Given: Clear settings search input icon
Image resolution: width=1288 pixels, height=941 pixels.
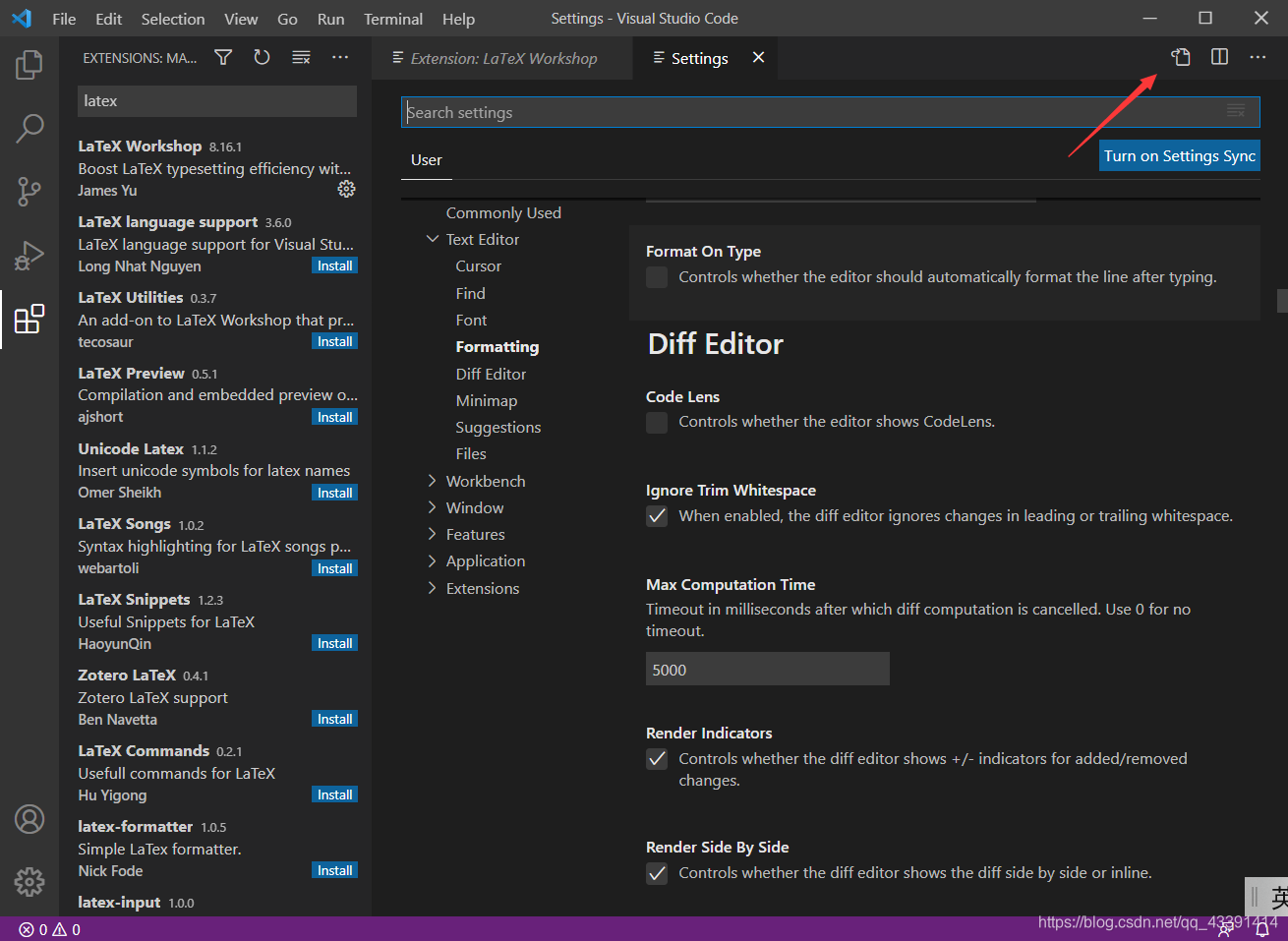Looking at the screenshot, I should [1236, 112].
